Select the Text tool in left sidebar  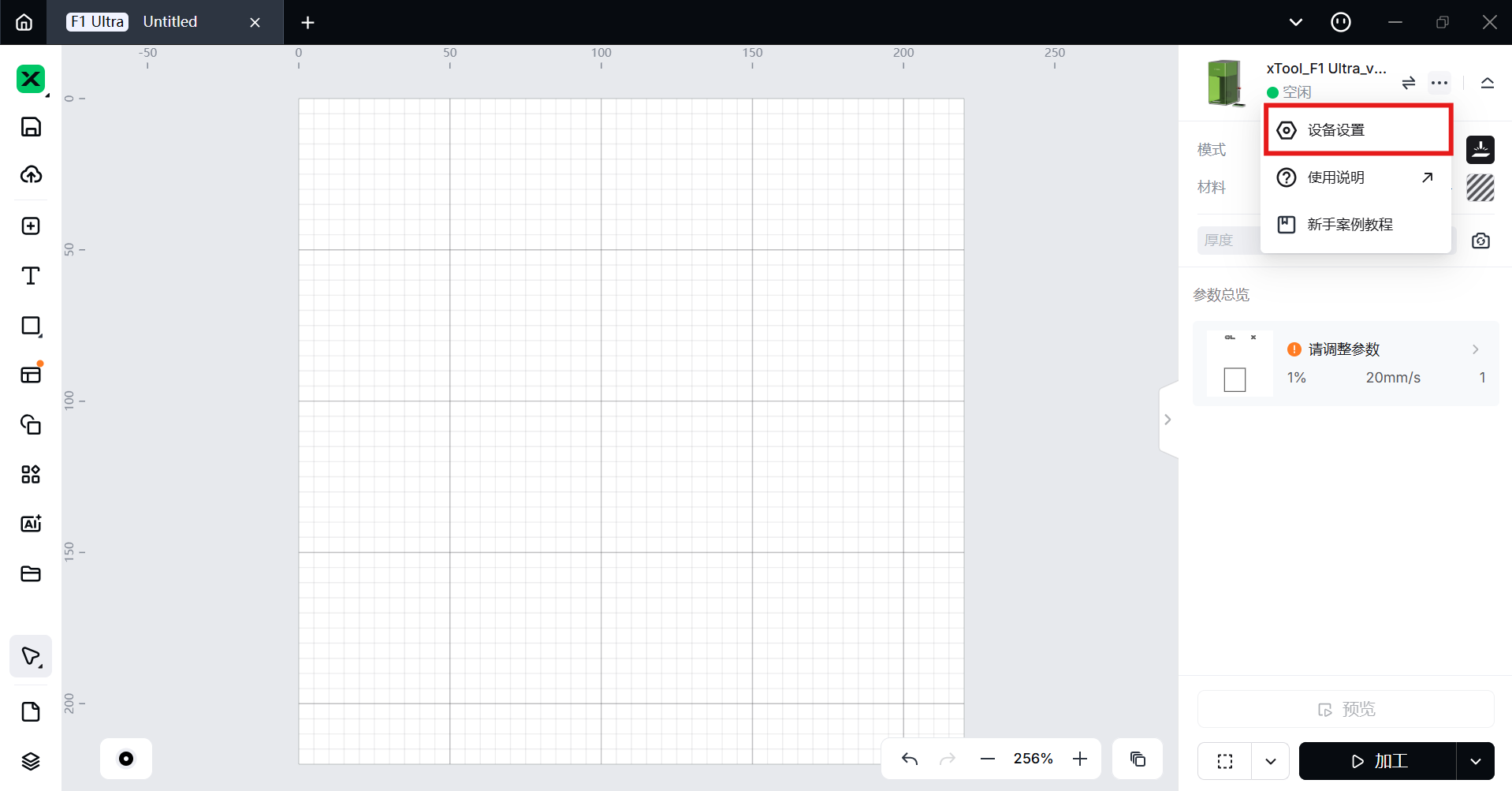pyautogui.click(x=31, y=276)
